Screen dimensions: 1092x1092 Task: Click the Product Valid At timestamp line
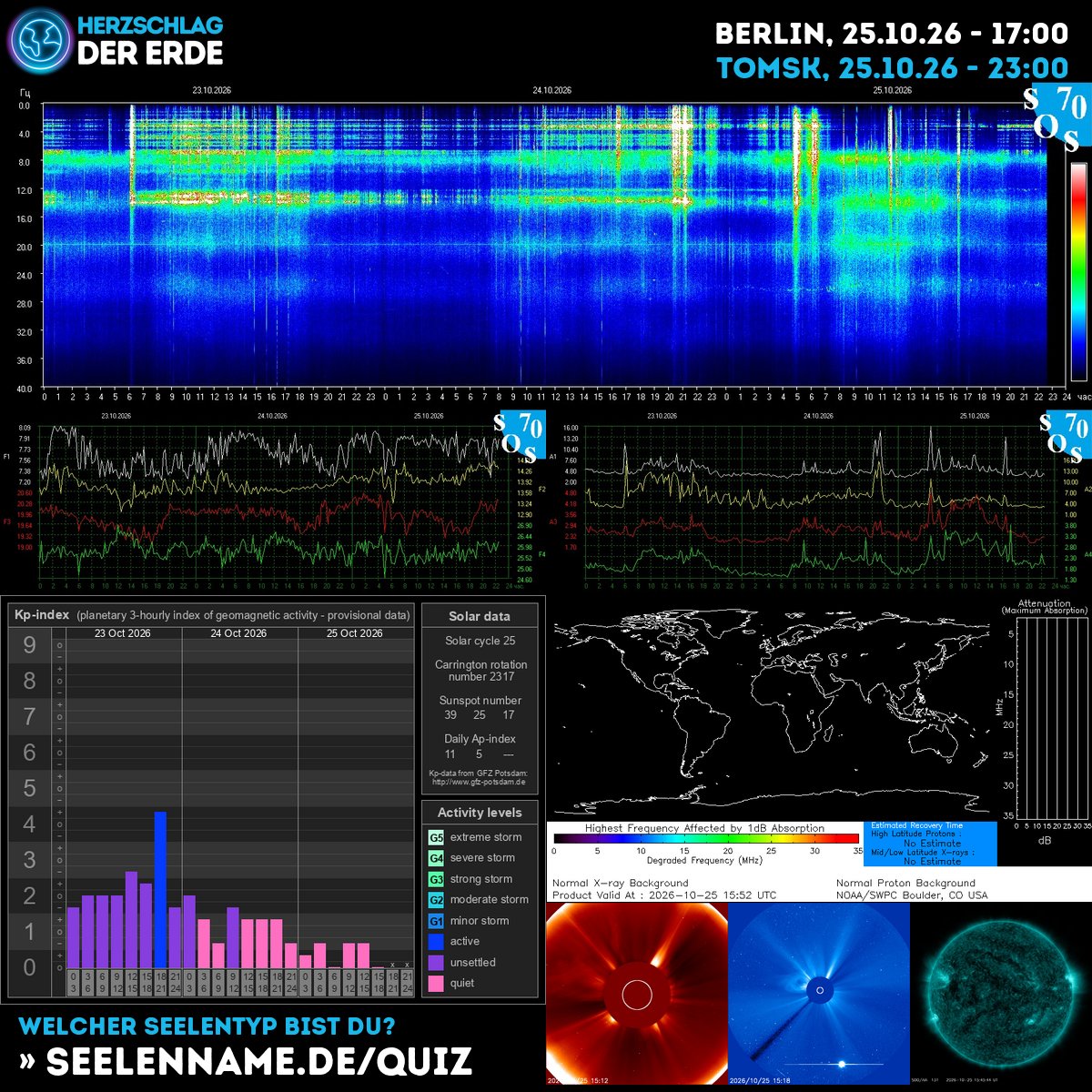click(664, 895)
